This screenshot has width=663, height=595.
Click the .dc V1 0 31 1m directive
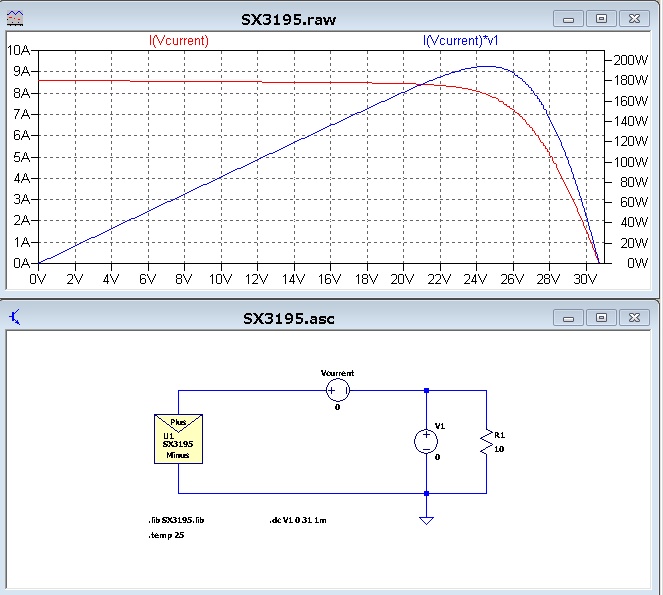298,520
